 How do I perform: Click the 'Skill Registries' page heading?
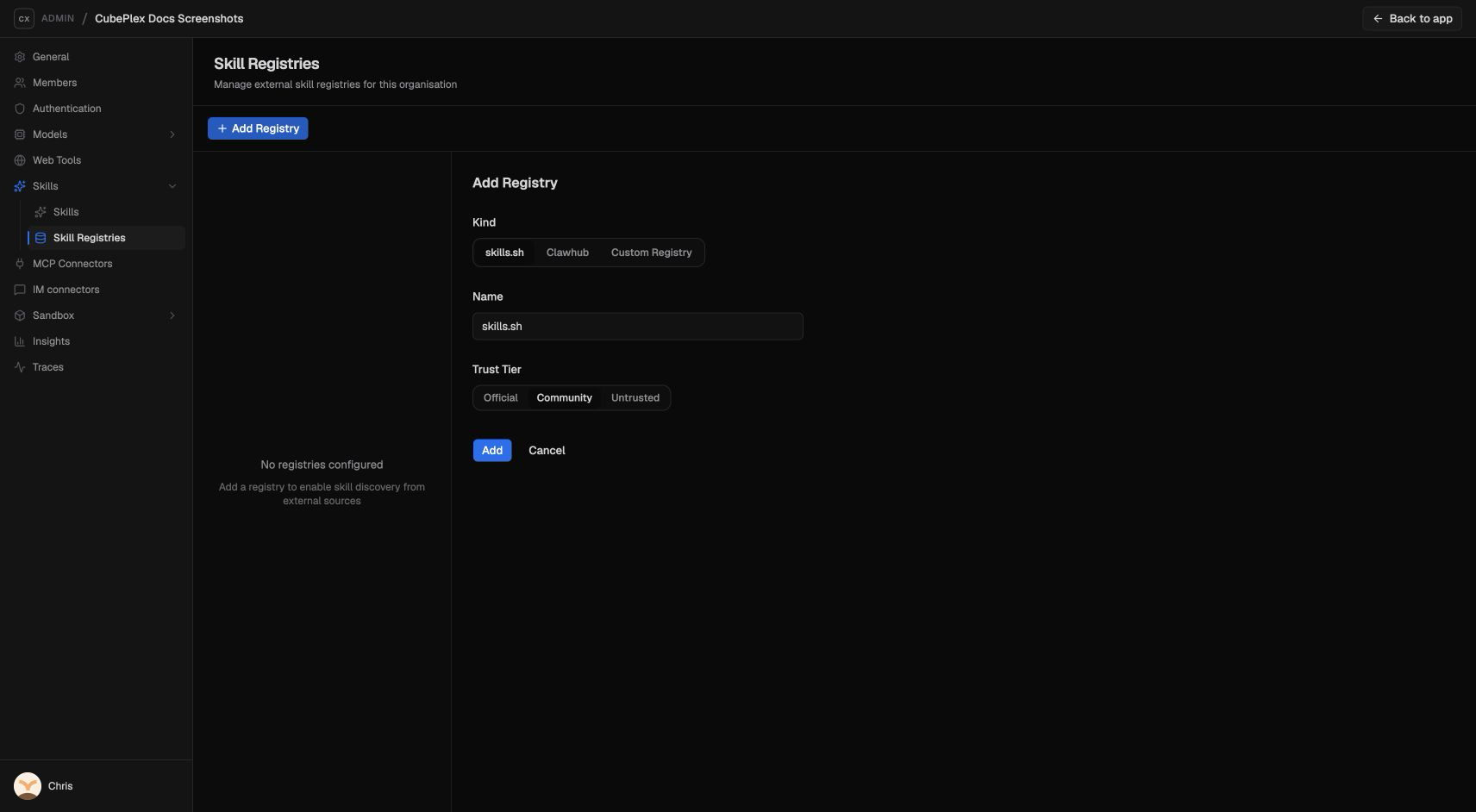click(x=266, y=64)
